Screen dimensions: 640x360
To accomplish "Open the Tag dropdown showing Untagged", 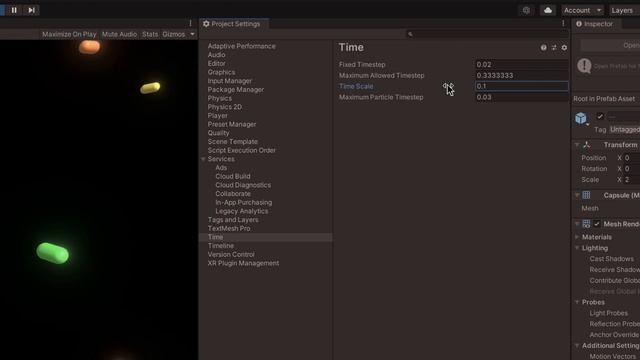I will (x=624, y=129).
